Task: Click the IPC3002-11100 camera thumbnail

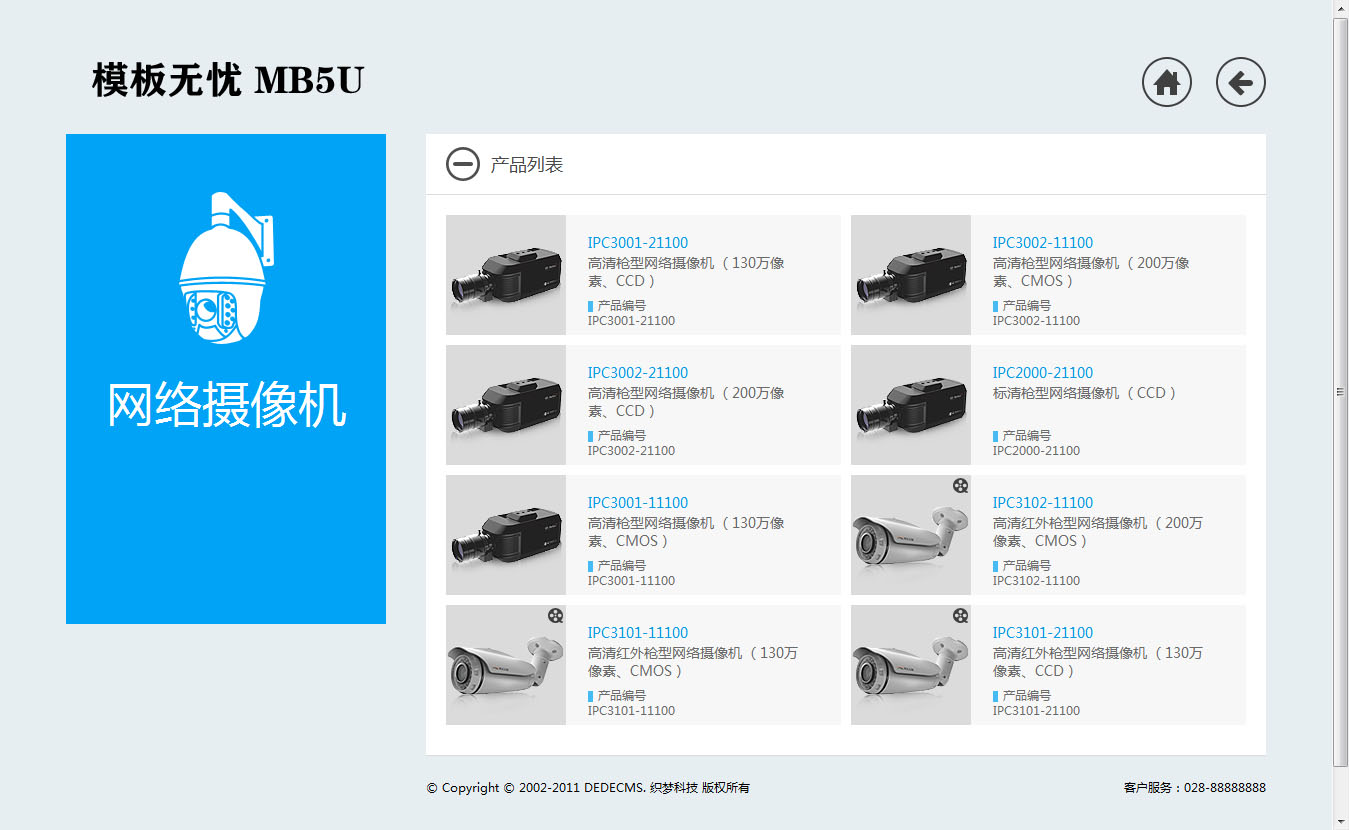Action: coord(911,275)
